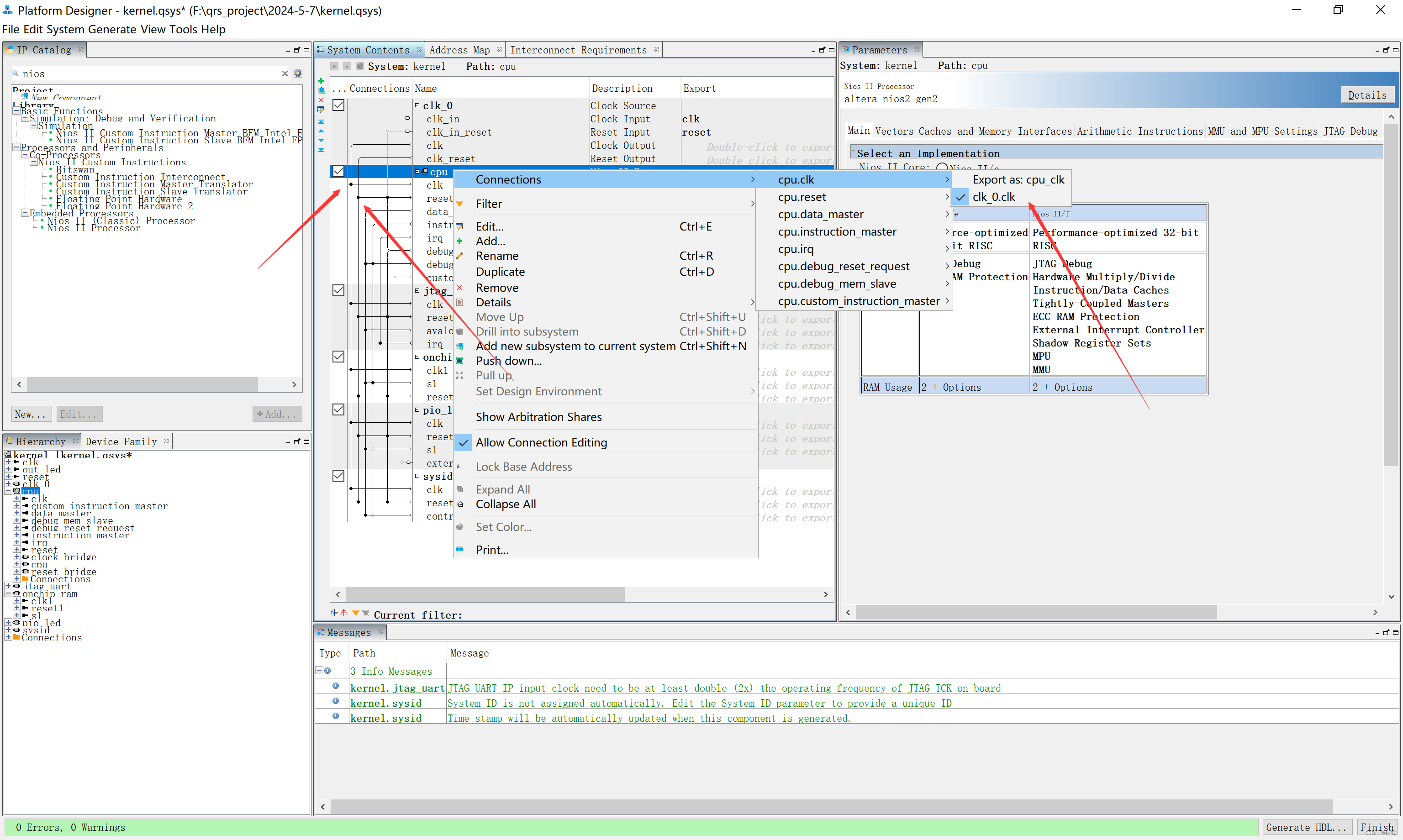Toggle the pio_led component Use checkbox
Viewport: 1403px width, 840px height.
point(338,409)
